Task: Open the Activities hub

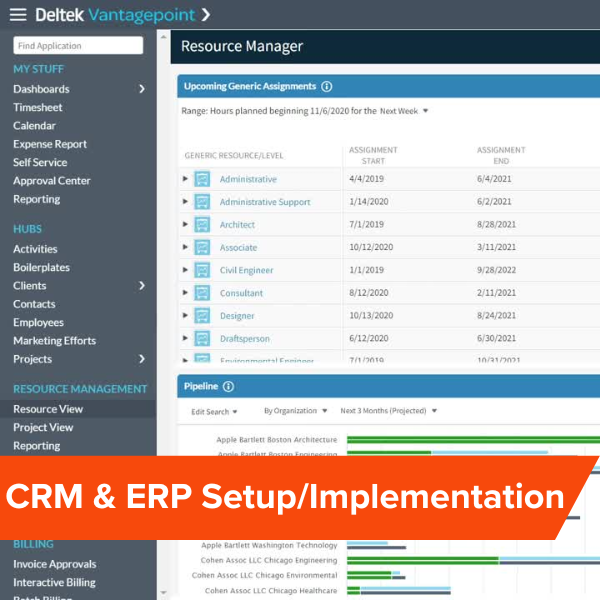Action: click(x=35, y=249)
